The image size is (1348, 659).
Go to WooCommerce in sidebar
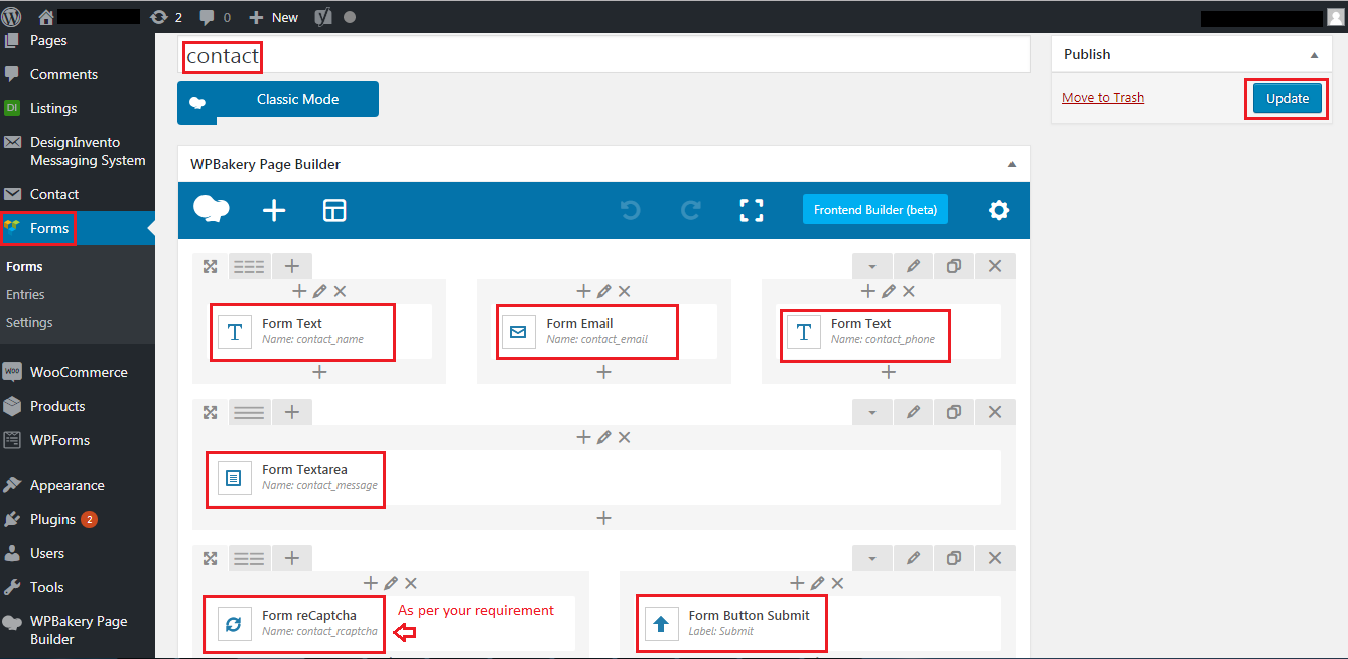(77, 372)
